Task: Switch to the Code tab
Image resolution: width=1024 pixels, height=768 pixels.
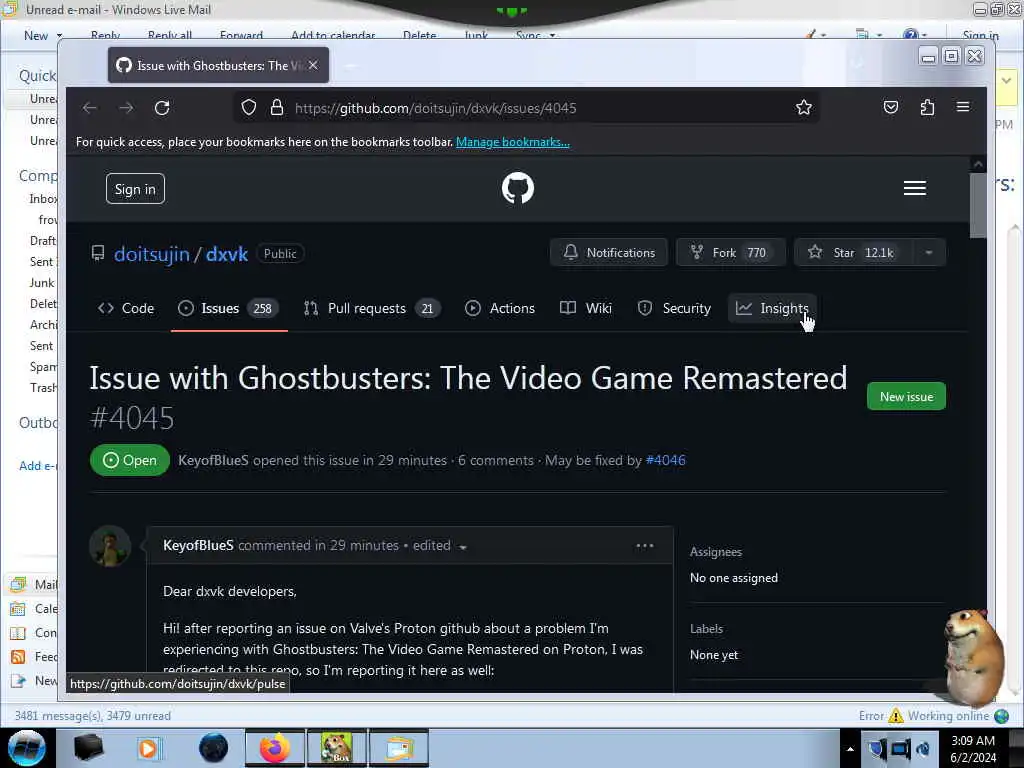Action: (x=126, y=308)
